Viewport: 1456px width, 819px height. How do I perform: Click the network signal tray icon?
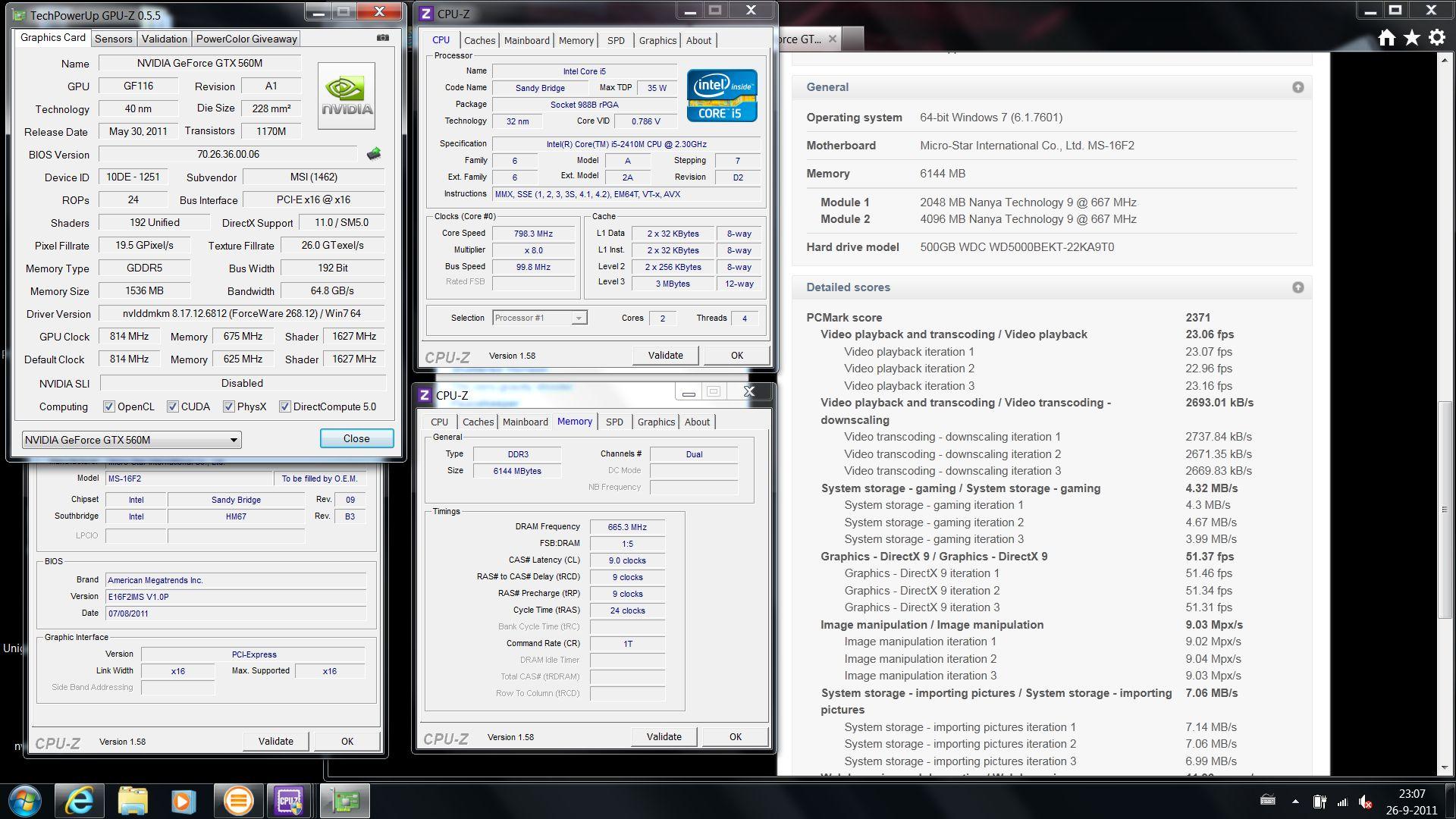pyautogui.click(x=1342, y=802)
